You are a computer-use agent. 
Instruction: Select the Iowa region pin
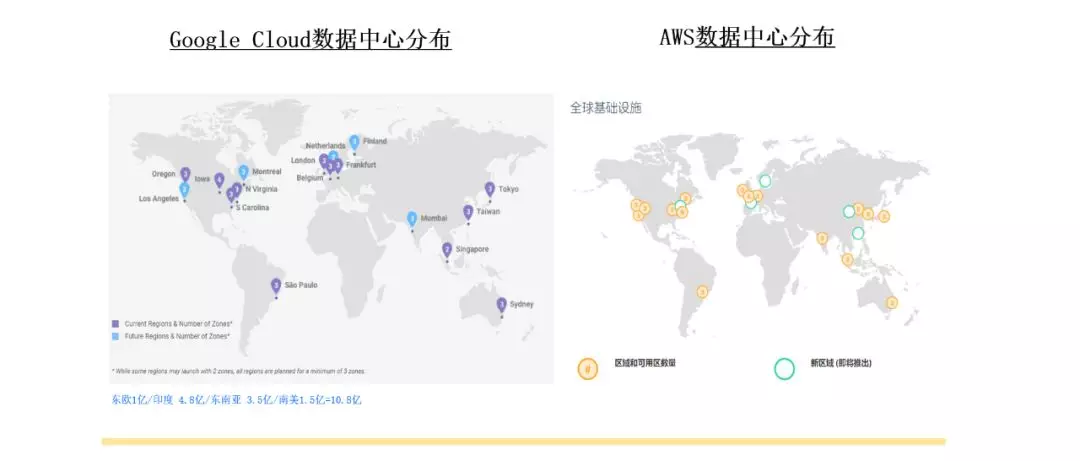(x=219, y=180)
